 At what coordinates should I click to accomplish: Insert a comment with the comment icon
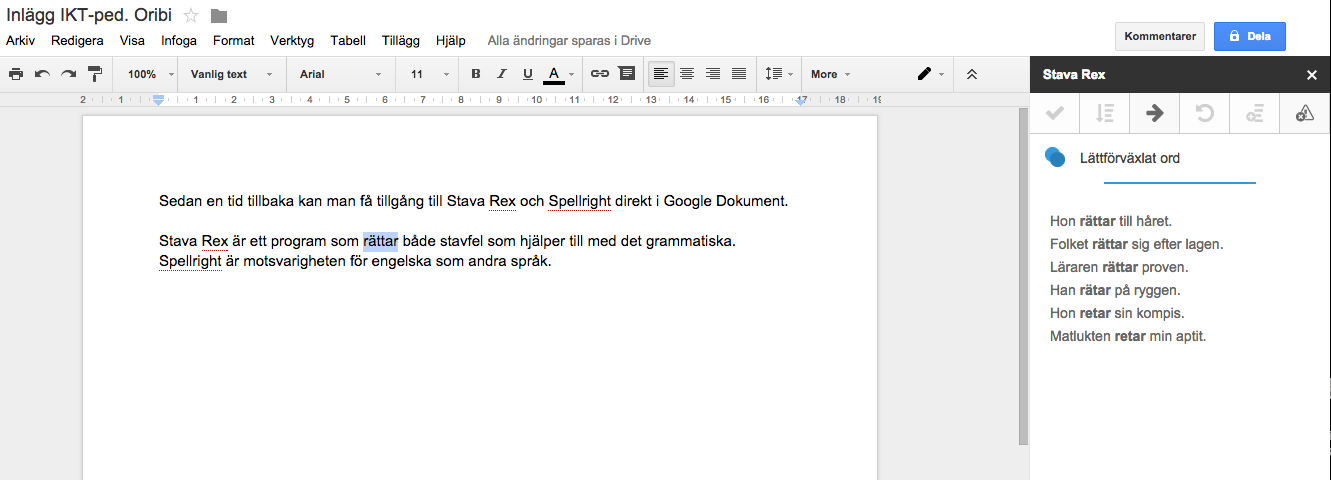click(627, 74)
